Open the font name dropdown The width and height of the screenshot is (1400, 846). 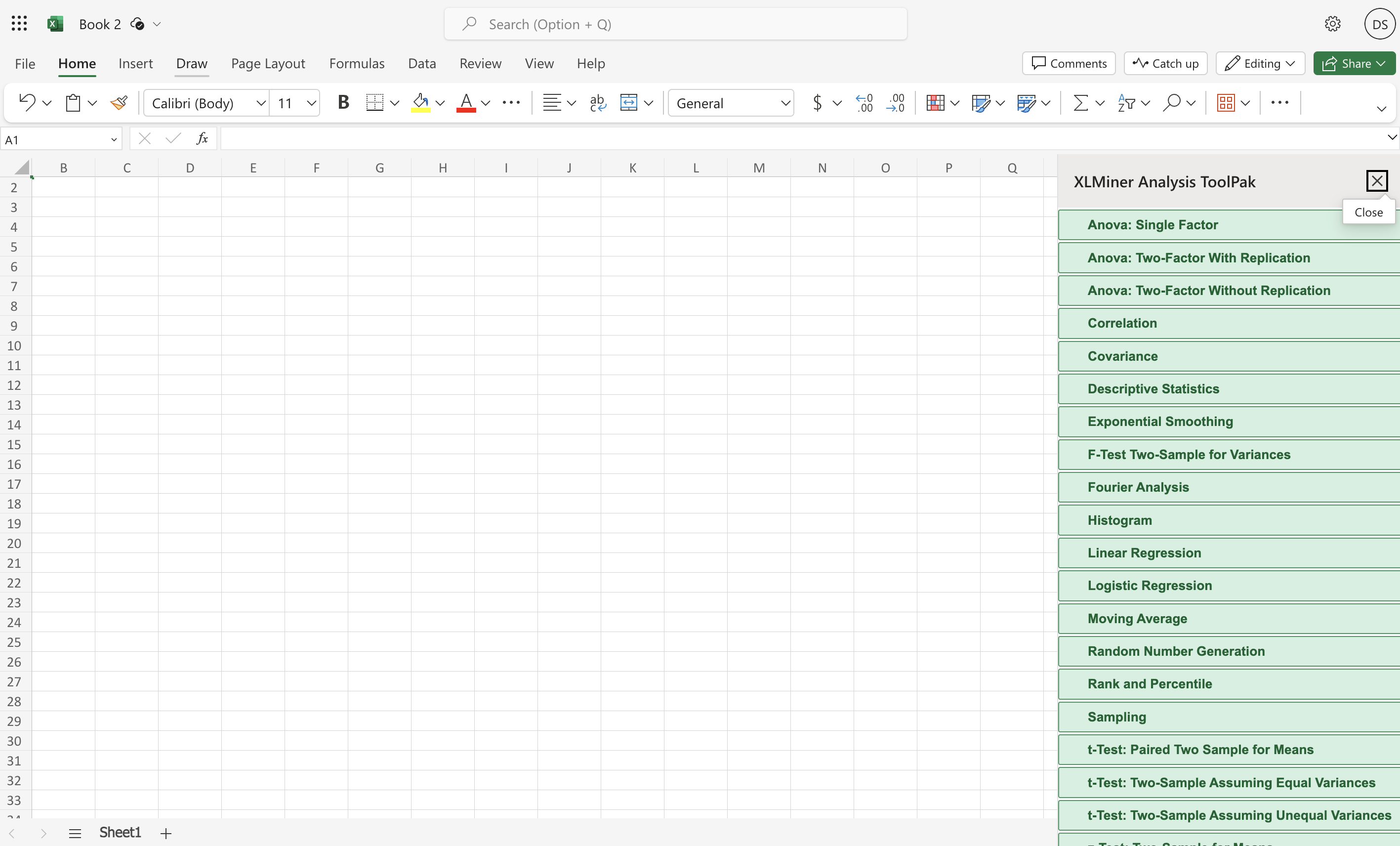pos(261,103)
